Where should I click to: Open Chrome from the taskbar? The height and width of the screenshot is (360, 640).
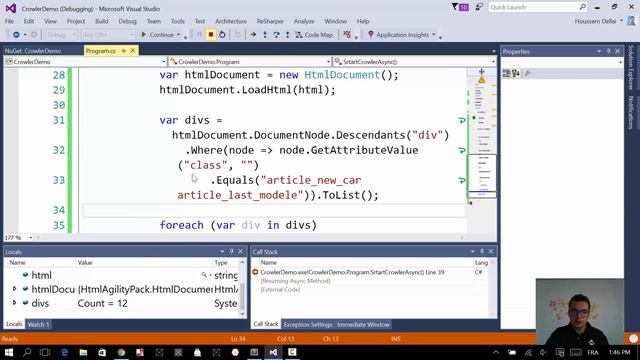tap(121, 352)
